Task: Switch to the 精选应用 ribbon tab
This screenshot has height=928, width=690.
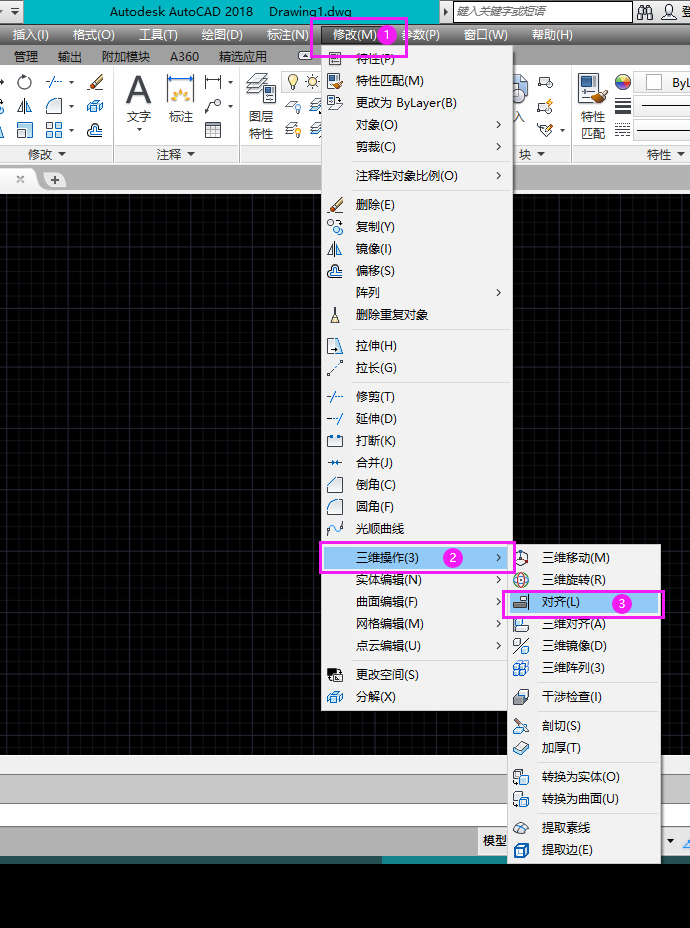Action: tap(243, 57)
